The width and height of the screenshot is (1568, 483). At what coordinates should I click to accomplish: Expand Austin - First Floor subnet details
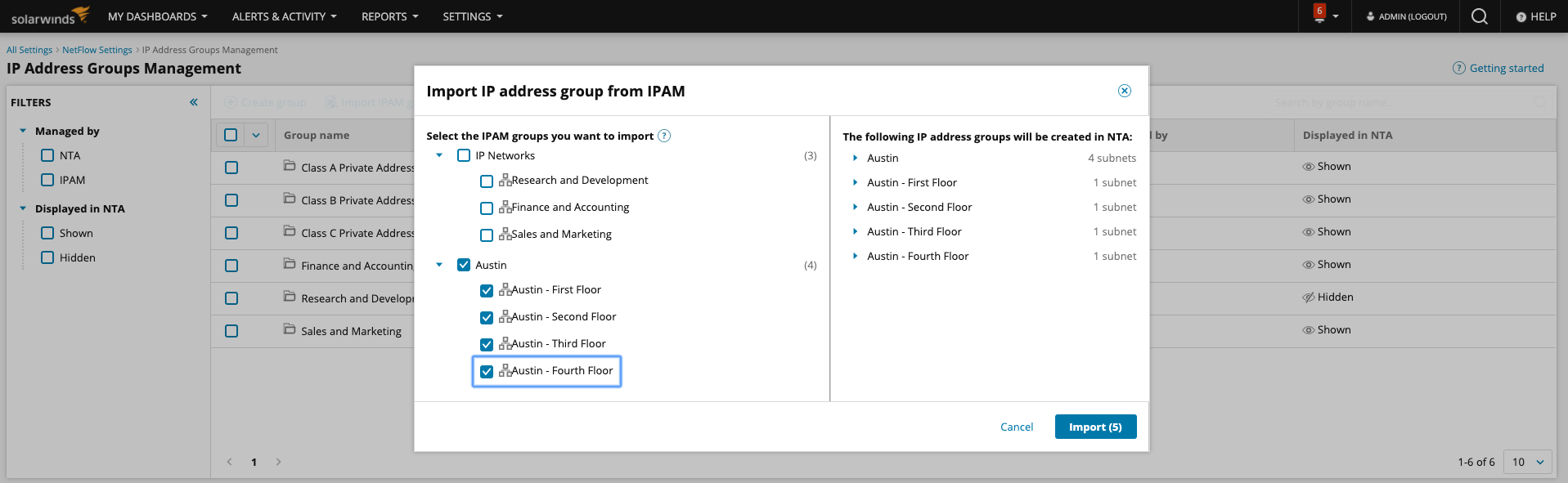[x=855, y=182]
